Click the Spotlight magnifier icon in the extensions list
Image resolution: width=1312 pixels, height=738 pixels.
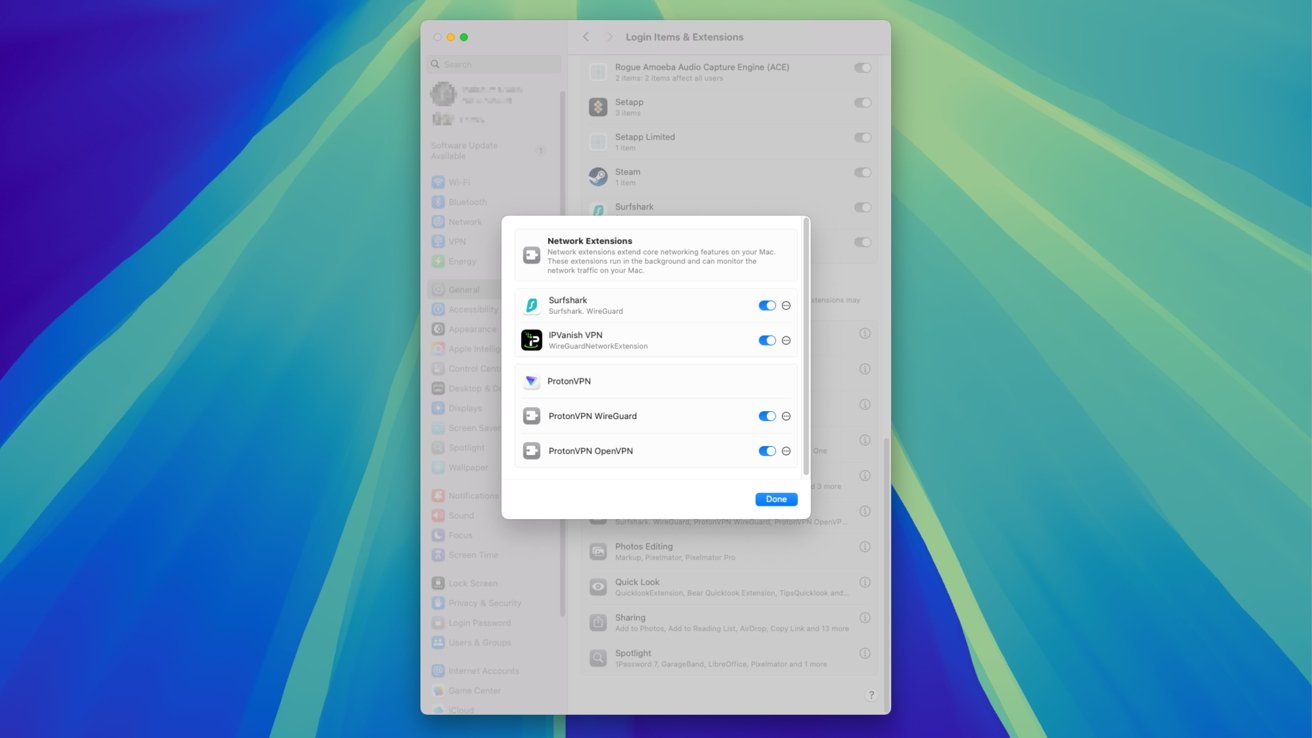pyautogui.click(x=598, y=658)
